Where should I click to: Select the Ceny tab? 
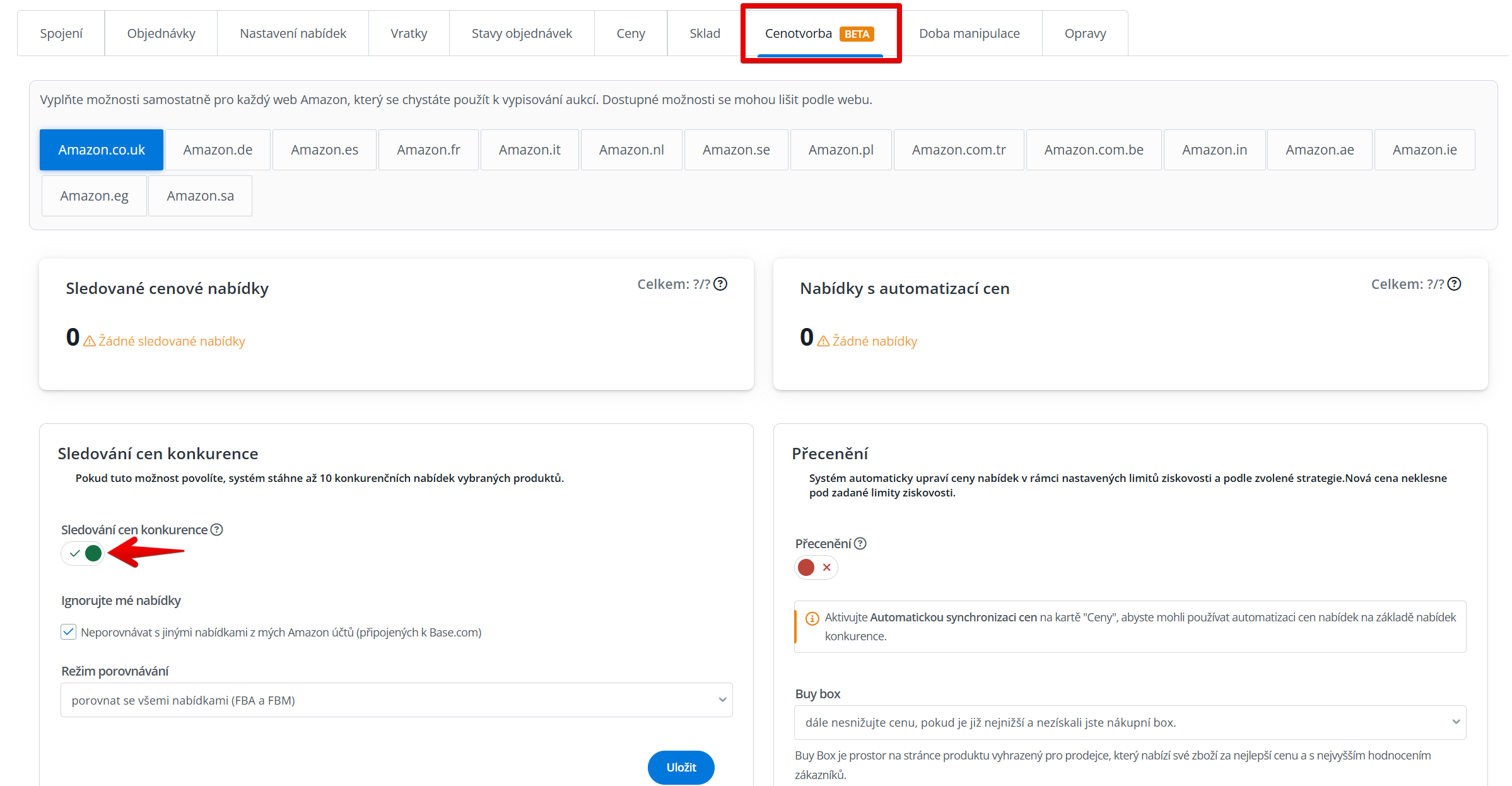(631, 33)
